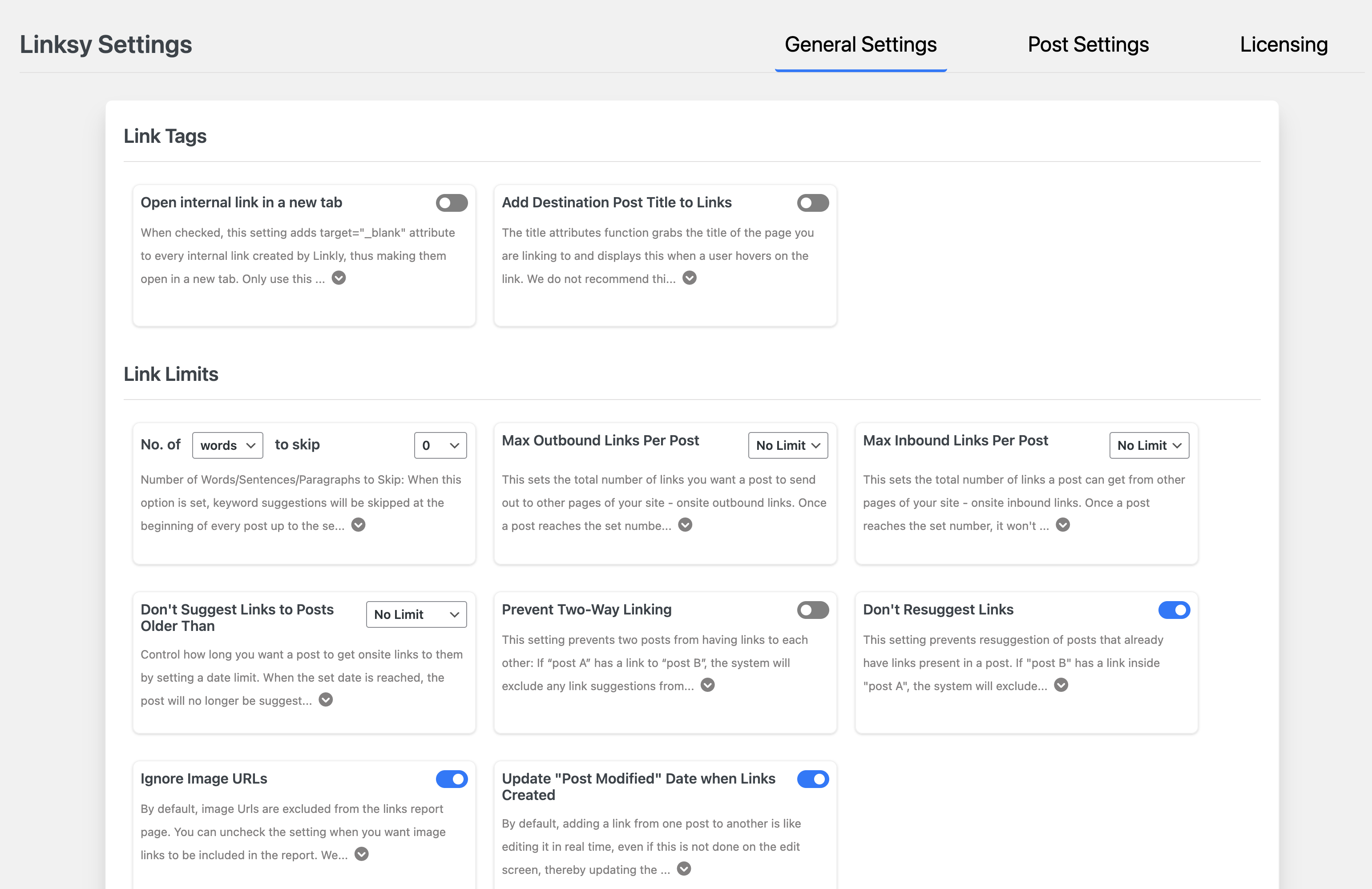Expand Max Outbound Links description chevron

click(x=686, y=525)
